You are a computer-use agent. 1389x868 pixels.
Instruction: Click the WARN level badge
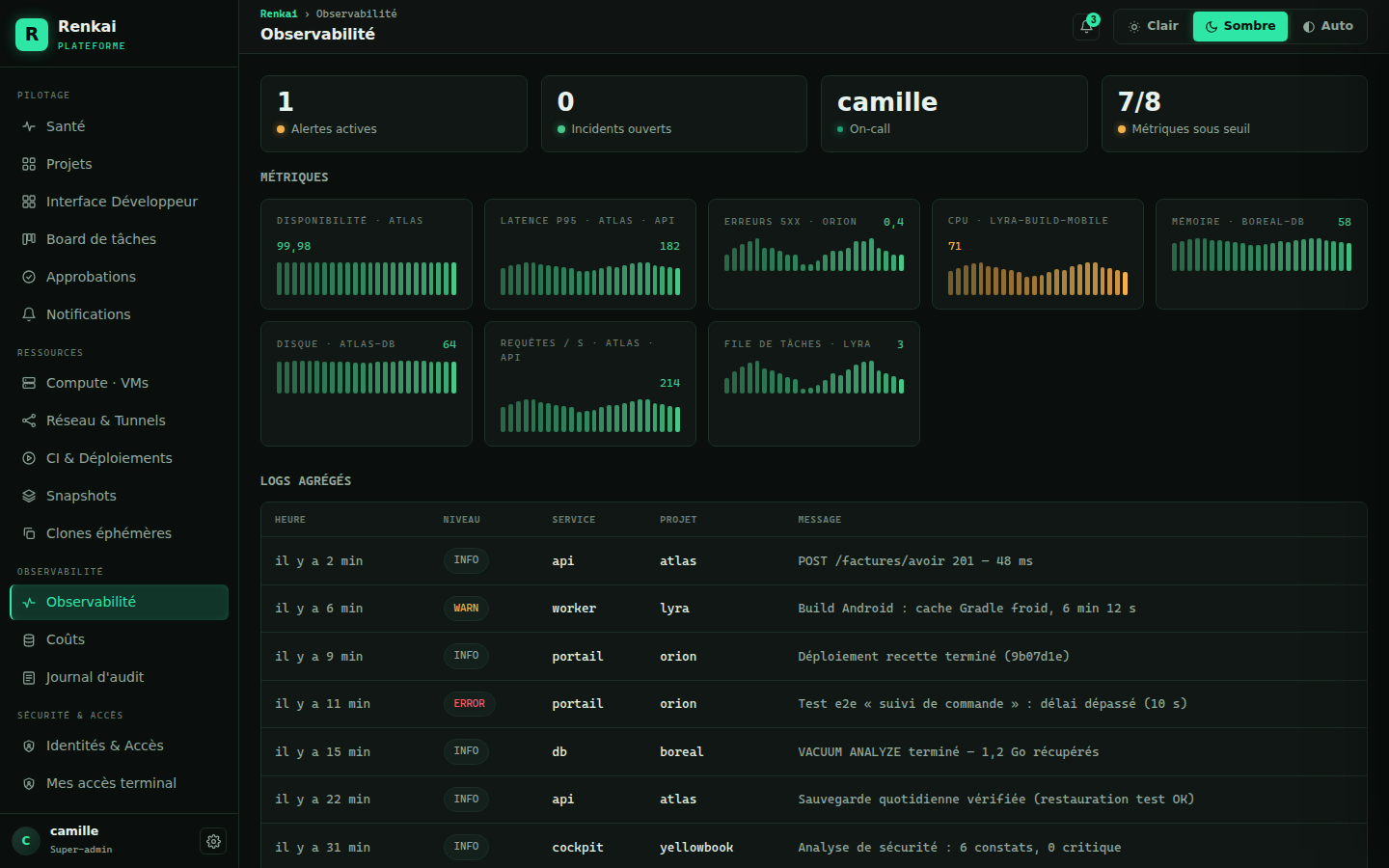point(466,609)
